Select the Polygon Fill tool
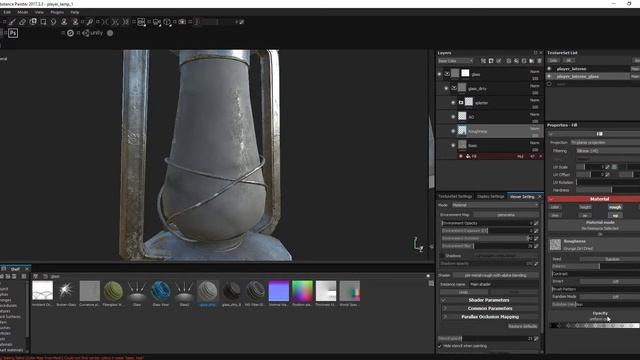Screen dimensions: 640x360 pyautogui.click(x=43, y=22)
